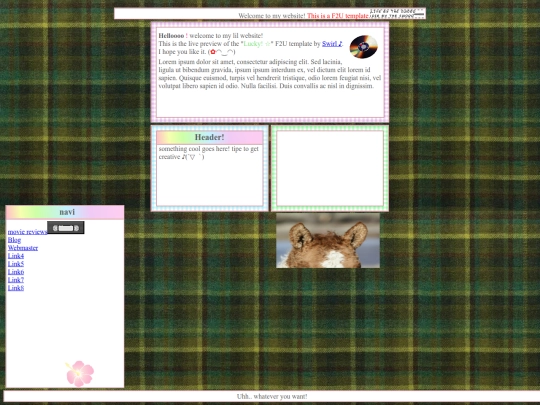The height and width of the screenshot is (405, 540).
Task: Go to the Blog page
Action: pyautogui.click(x=14, y=240)
